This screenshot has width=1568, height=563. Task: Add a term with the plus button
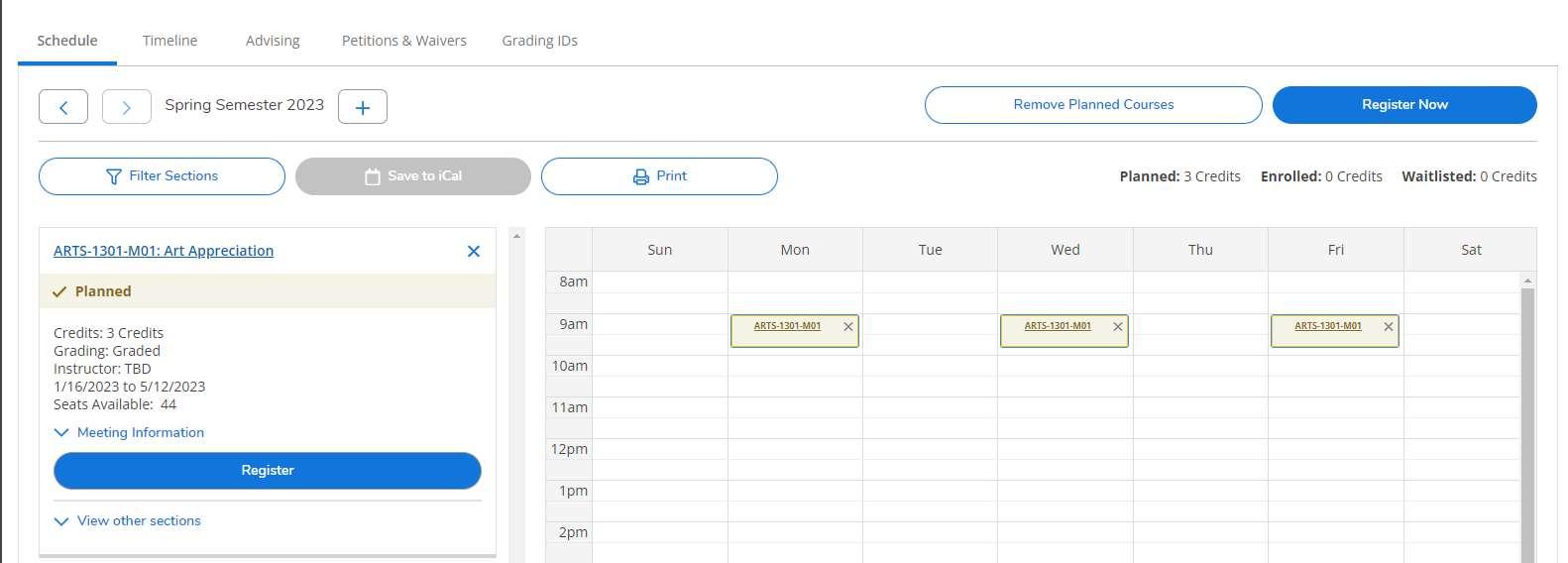click(363, 107)
